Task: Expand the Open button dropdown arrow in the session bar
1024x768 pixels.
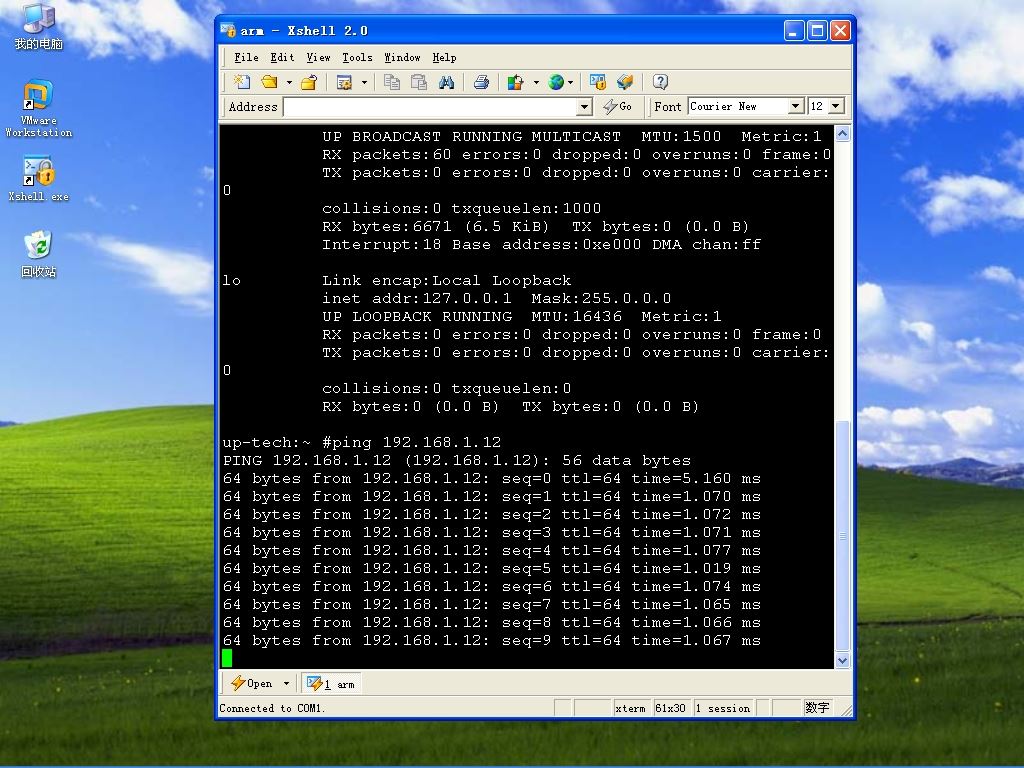Action: coord(286,684)
